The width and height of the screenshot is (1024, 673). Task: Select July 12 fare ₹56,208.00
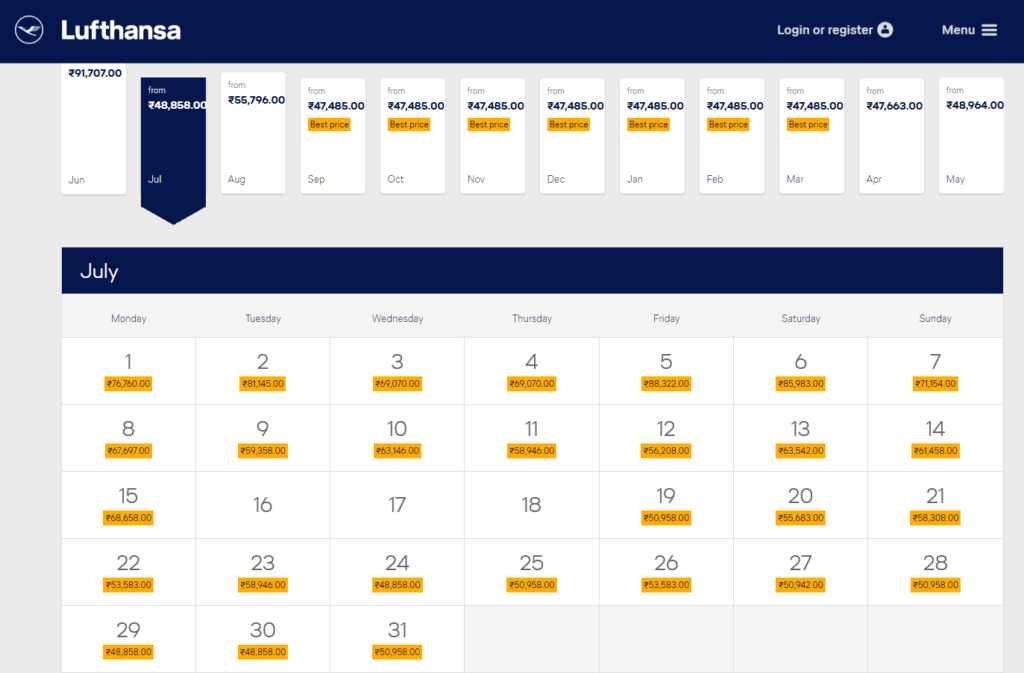click(666, 438)
